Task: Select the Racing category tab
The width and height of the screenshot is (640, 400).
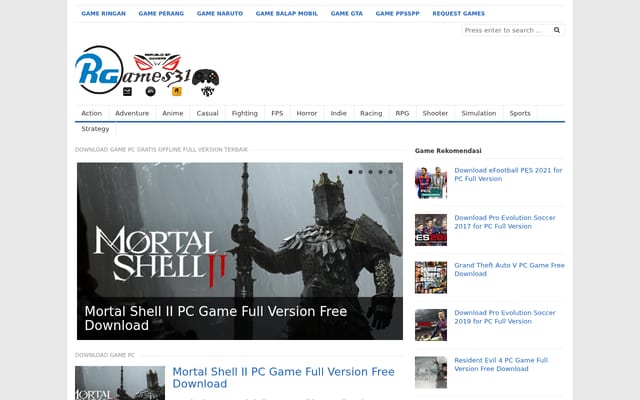Action: coord(371,113)
